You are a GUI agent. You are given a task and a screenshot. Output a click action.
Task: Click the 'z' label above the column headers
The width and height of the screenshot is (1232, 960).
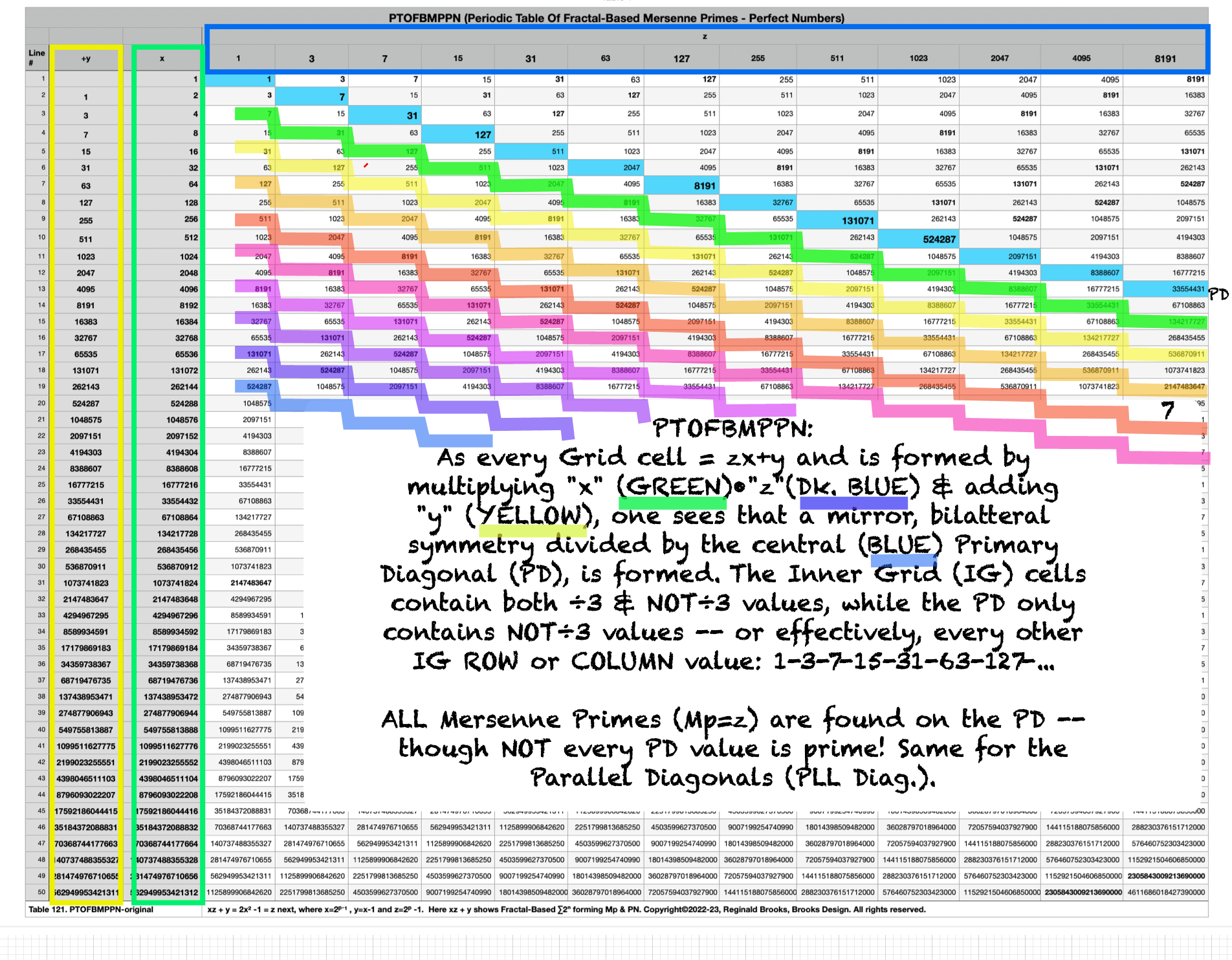click(x=705, y=36)
